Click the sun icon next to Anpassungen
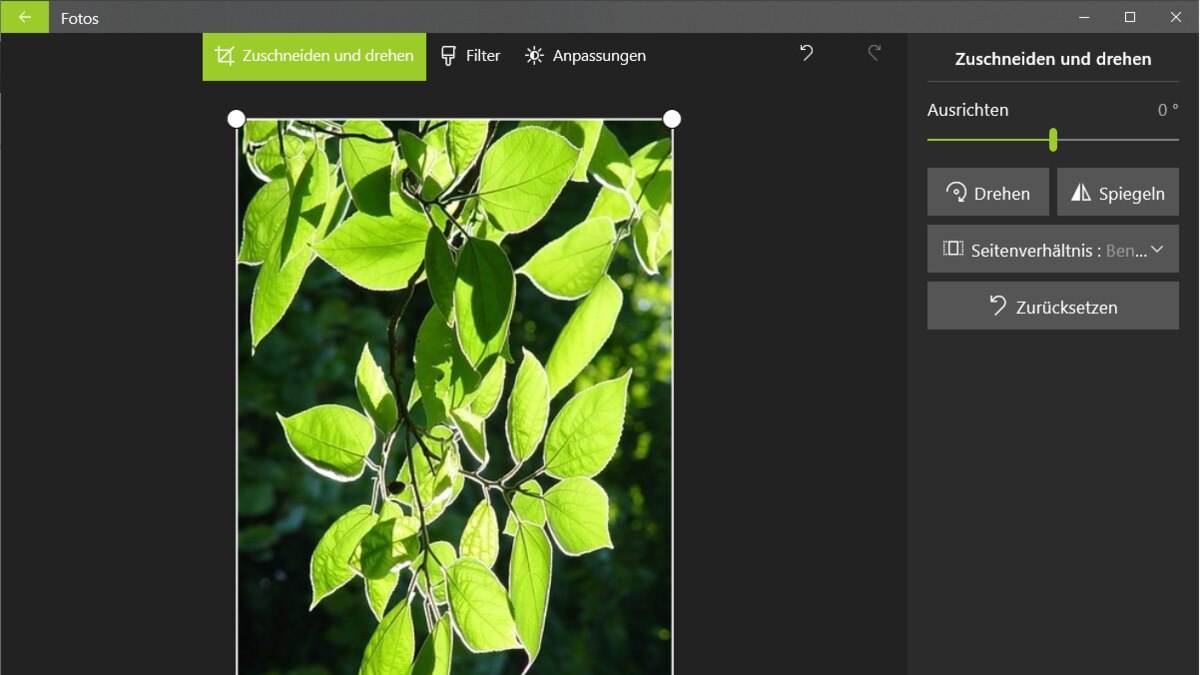The image size is (1200, 675). (x=534, y=56)
